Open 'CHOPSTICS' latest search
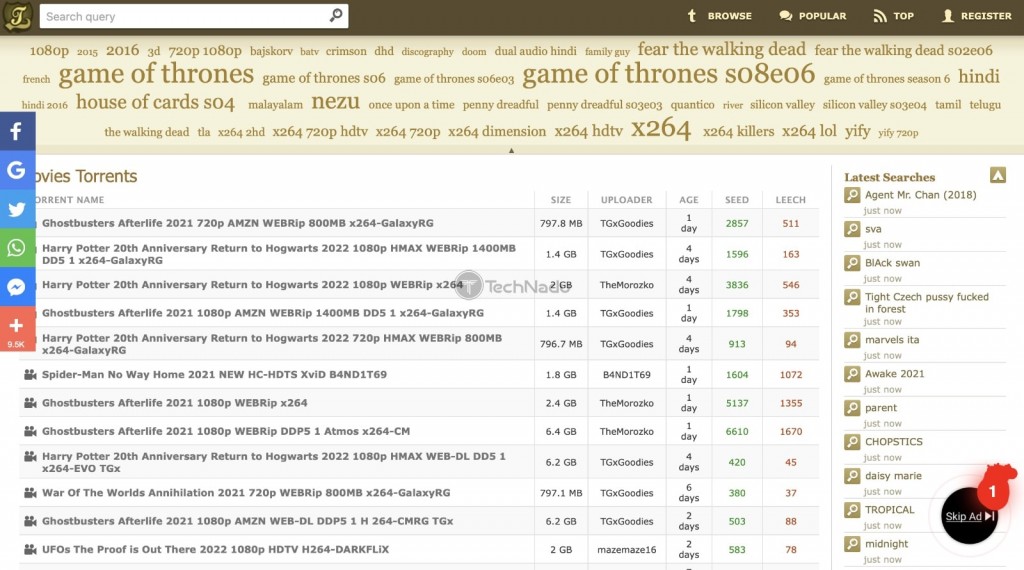The height and width of the screenshot is (570, 1024). (x=893, y=441)
